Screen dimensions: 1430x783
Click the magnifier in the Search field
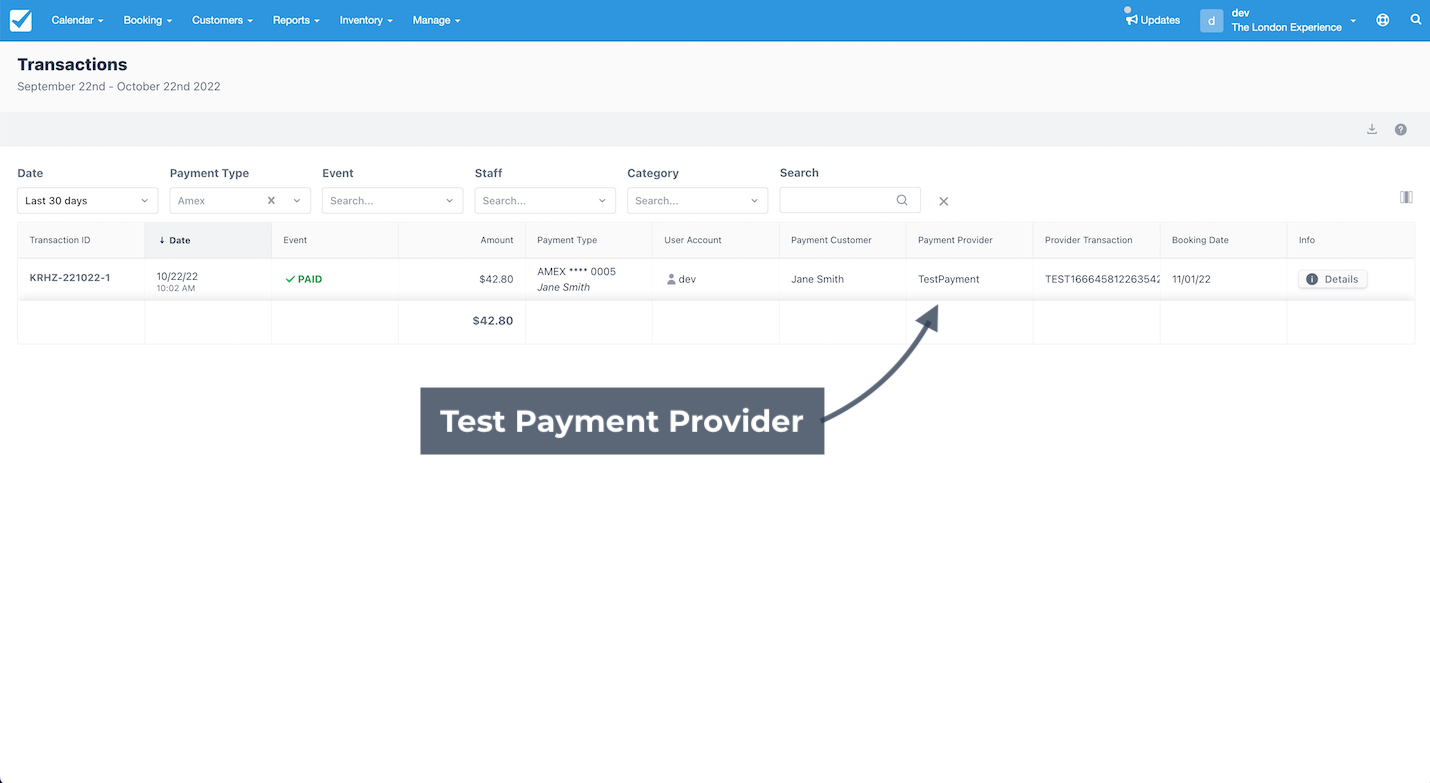point(902,200)
